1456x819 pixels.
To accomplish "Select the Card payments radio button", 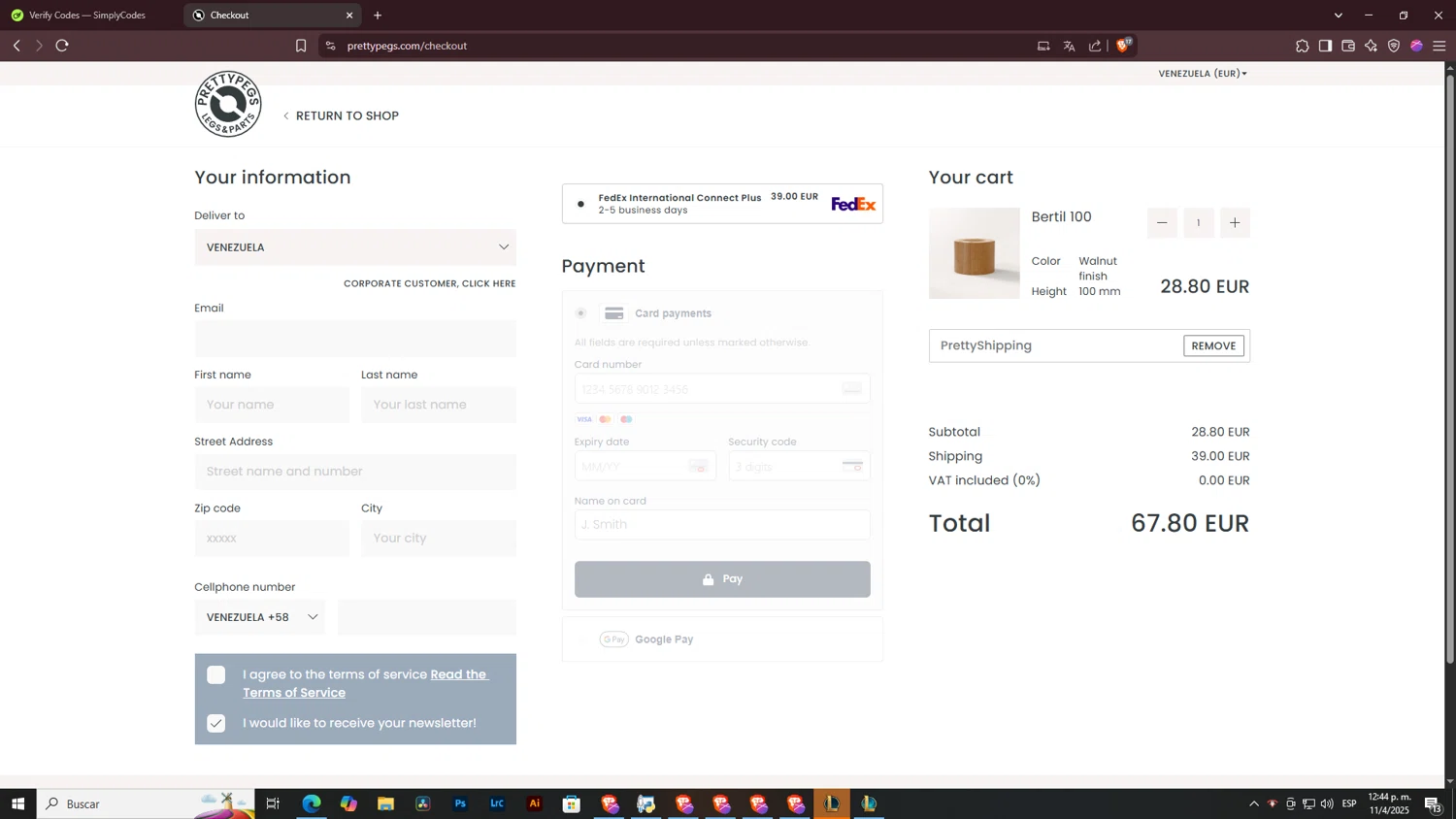I will (580, 313).
